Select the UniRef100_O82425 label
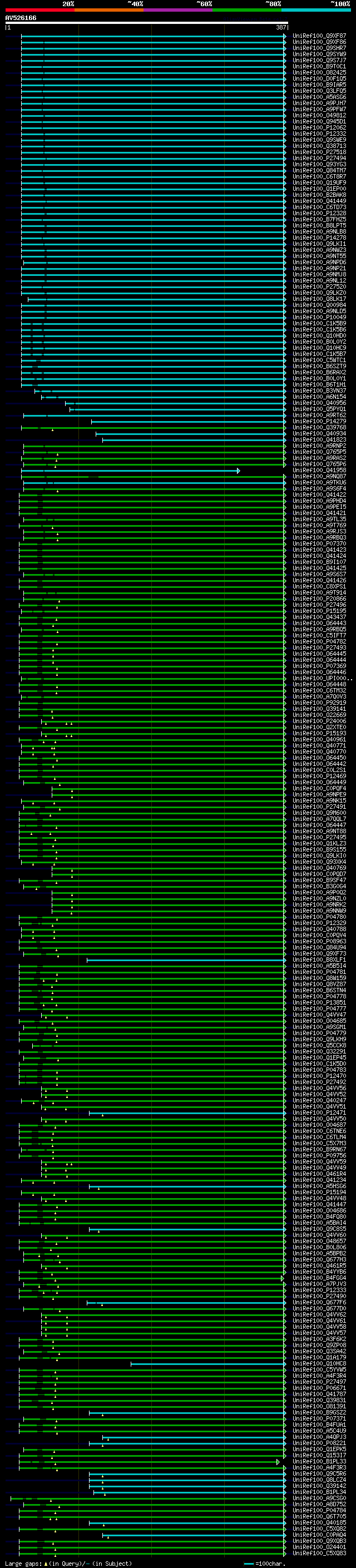Image resolution: width=356 pixels, height=1568 pixels. tap(319, 73)
